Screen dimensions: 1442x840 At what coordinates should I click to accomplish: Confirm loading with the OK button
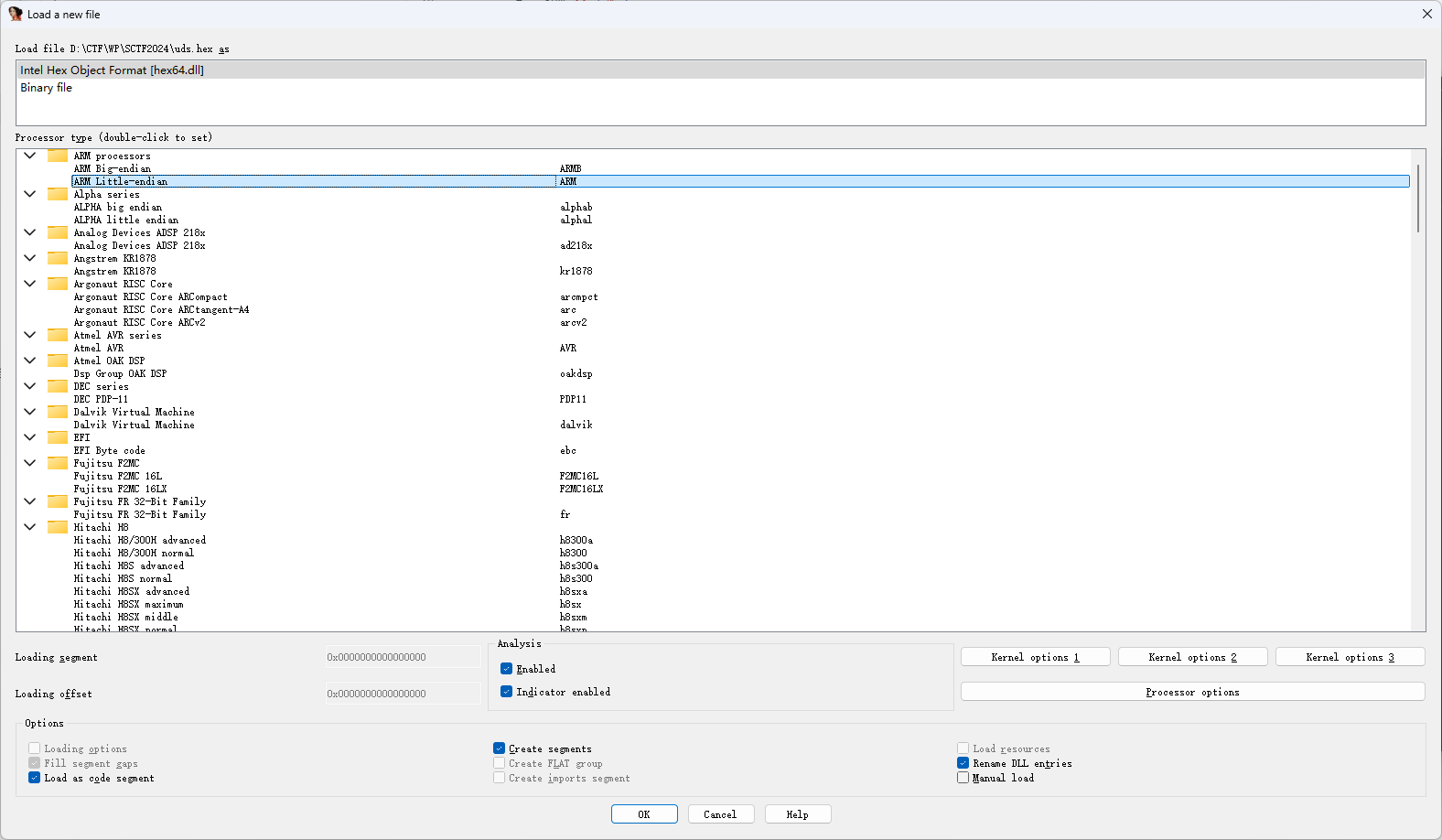pos(644,814)
